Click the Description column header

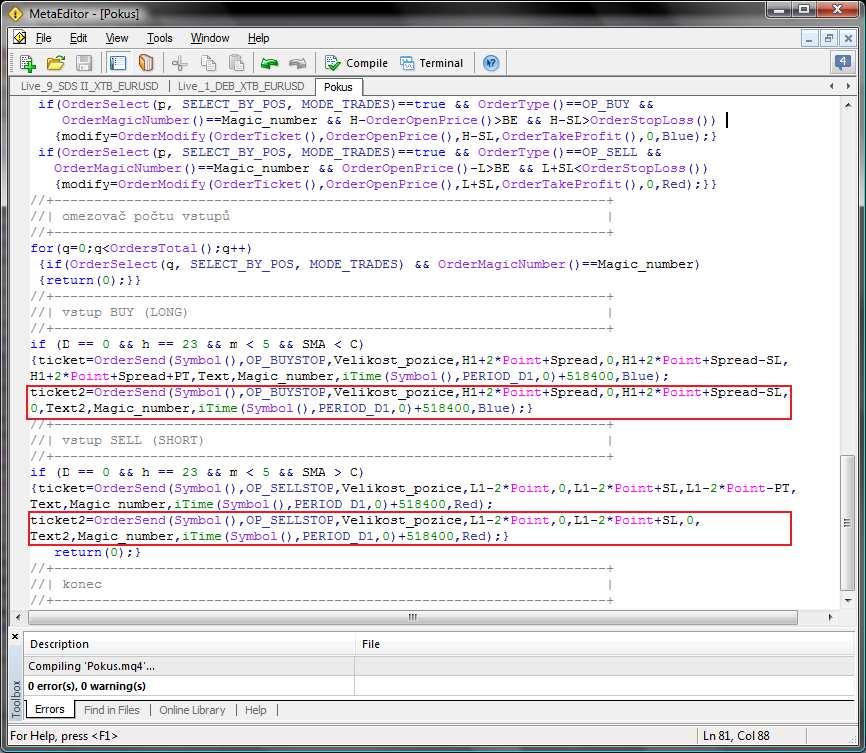coord(189,644)
